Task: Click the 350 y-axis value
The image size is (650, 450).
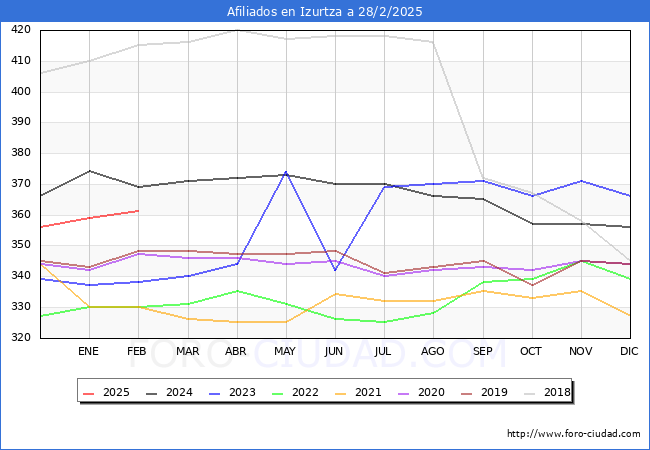Action: (x=21, y=244)
